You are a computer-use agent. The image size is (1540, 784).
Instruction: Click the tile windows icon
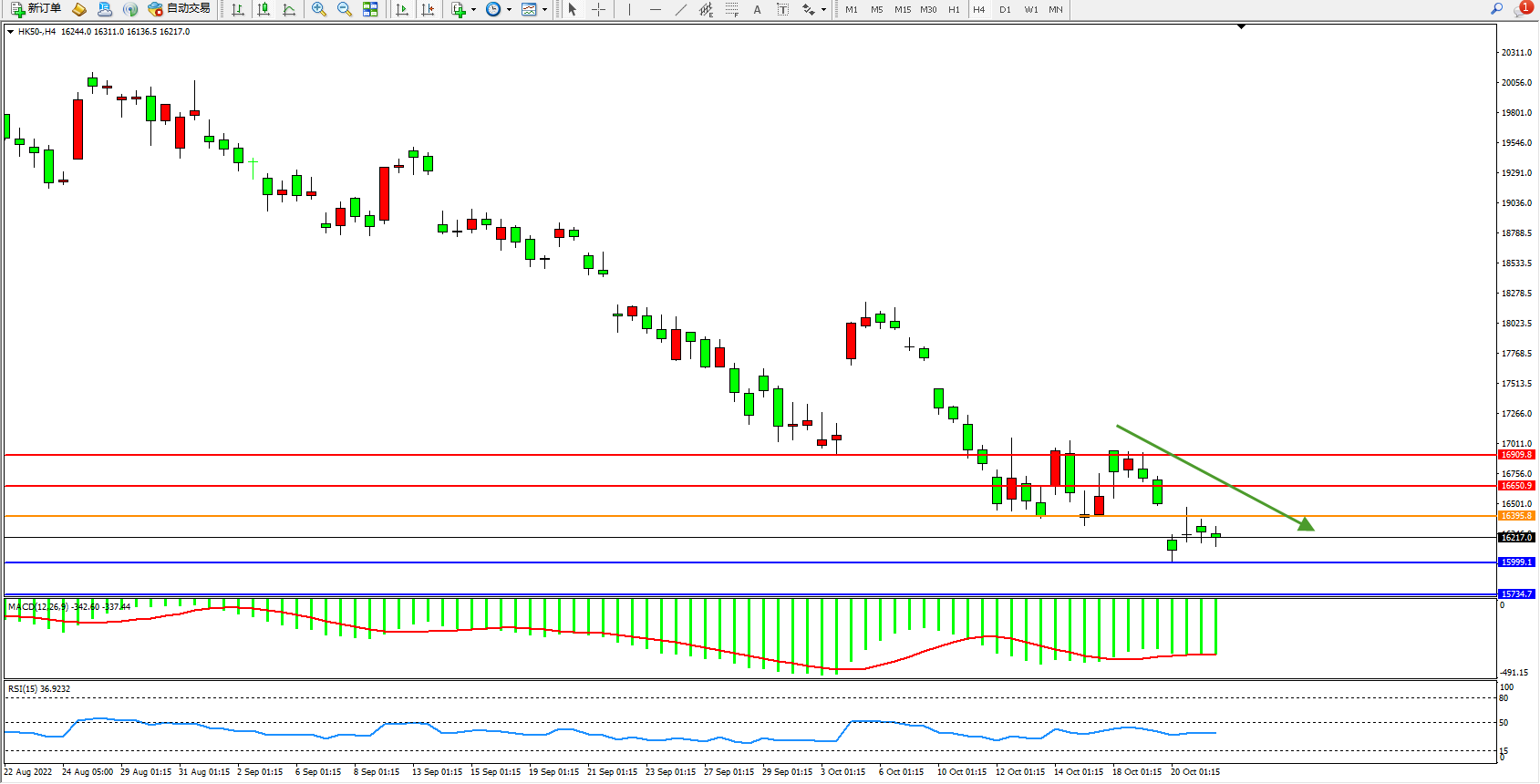370,9
